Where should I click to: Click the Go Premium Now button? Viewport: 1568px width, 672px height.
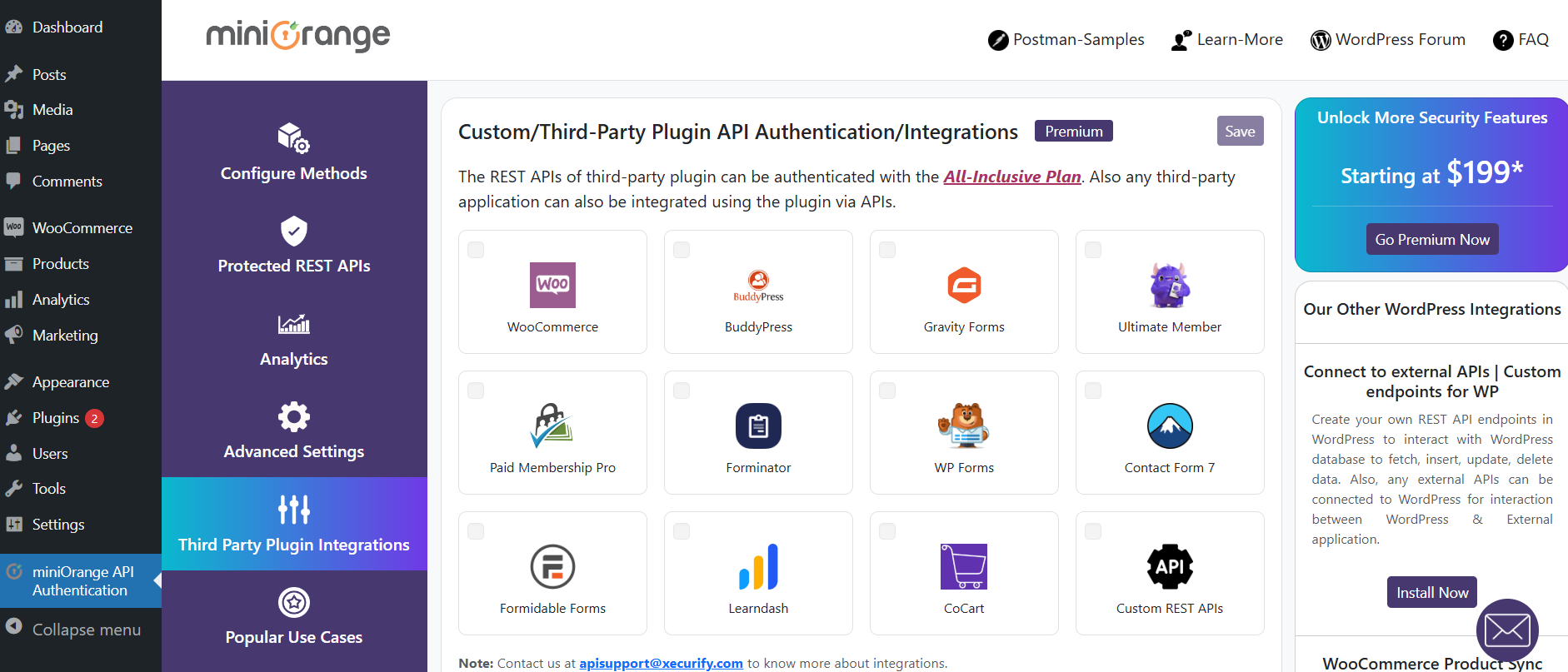coord(1432,239)
